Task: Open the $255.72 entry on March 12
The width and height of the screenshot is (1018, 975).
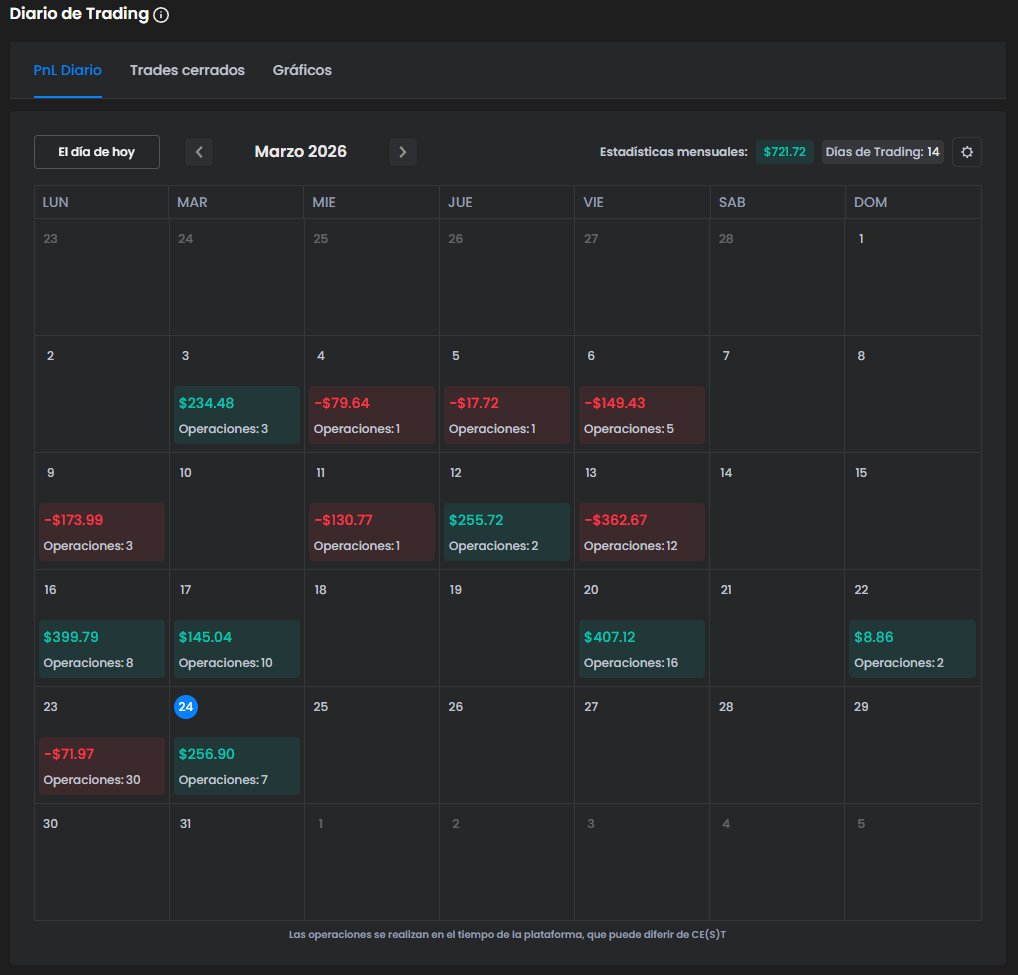Action: tap(506, 532)
